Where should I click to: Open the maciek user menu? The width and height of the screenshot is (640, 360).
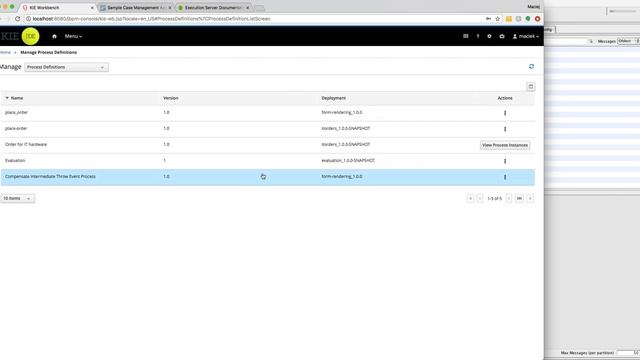click(526, 36)
